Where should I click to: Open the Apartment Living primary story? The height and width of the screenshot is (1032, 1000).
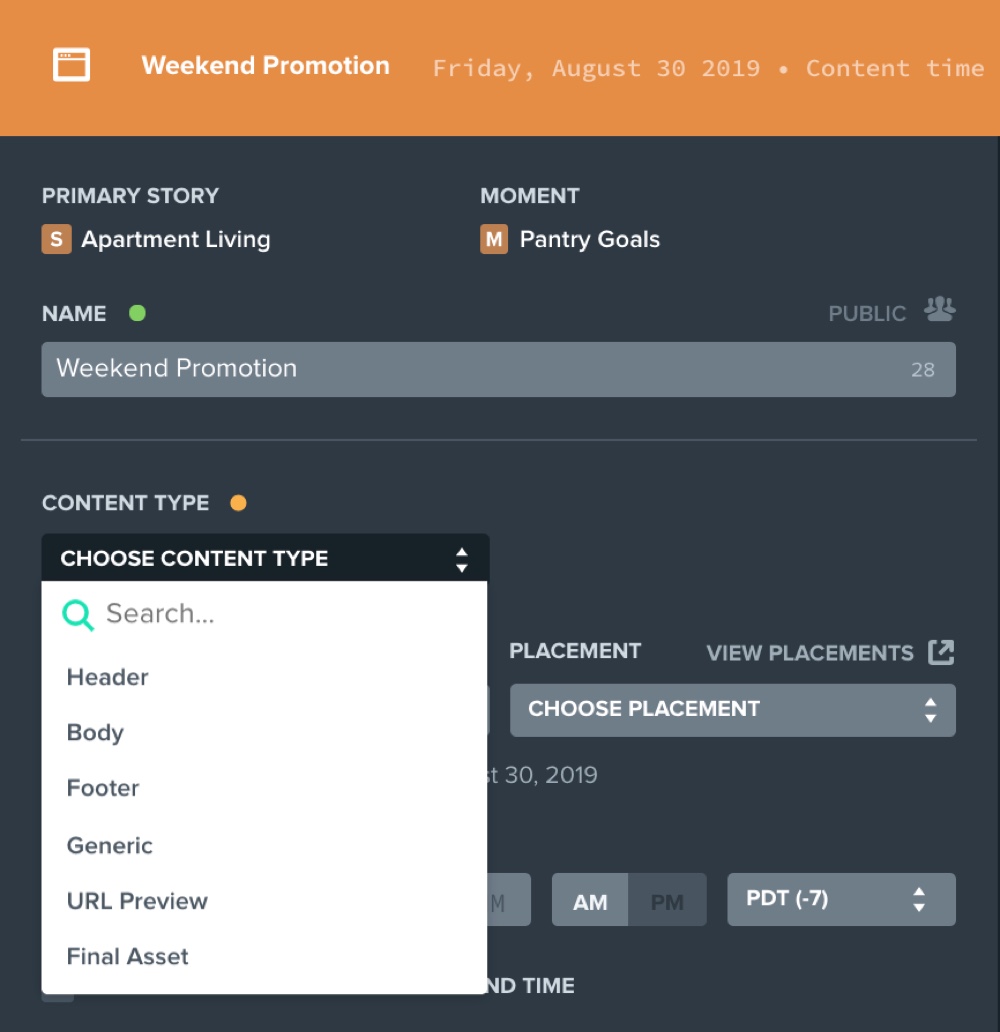pyautogui.click(x=176, y=239)
